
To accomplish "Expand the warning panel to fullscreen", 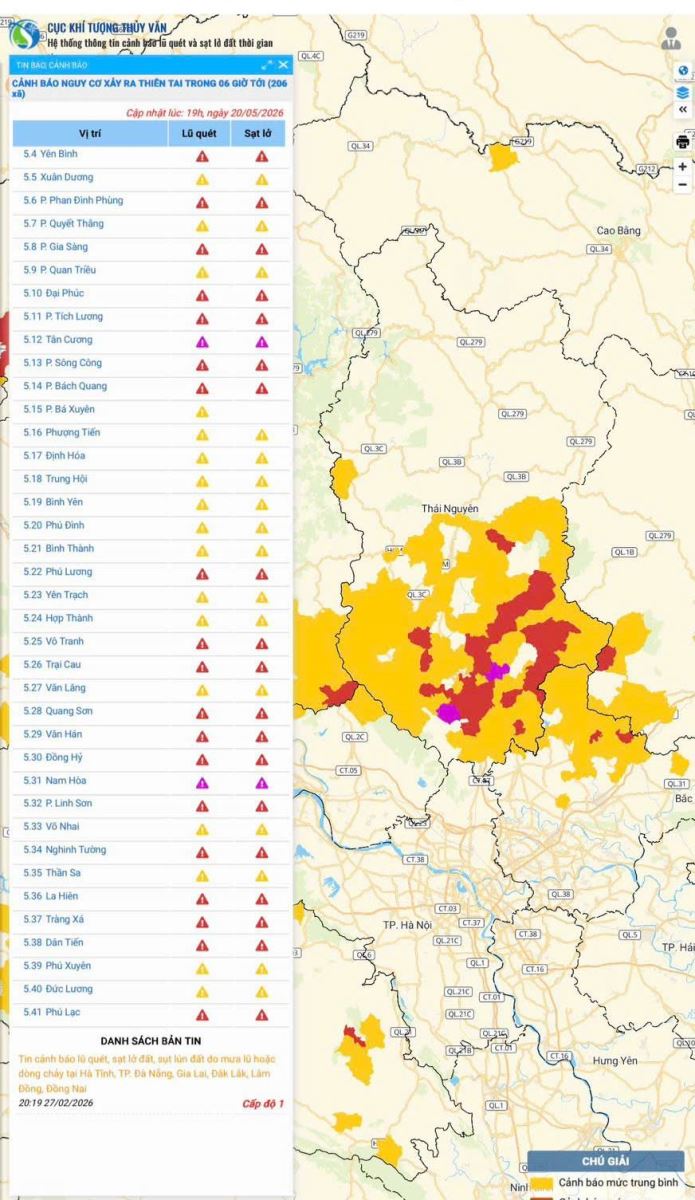I will tap(266, 64).
